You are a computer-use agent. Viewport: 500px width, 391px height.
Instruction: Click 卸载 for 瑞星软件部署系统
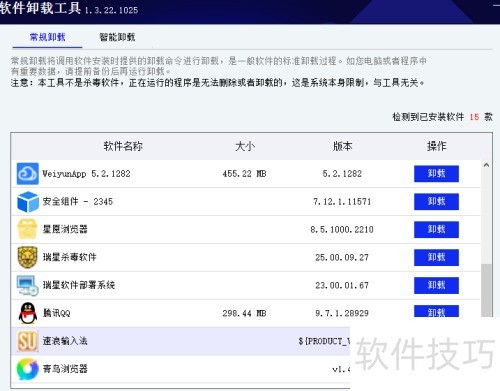(436, 285)
